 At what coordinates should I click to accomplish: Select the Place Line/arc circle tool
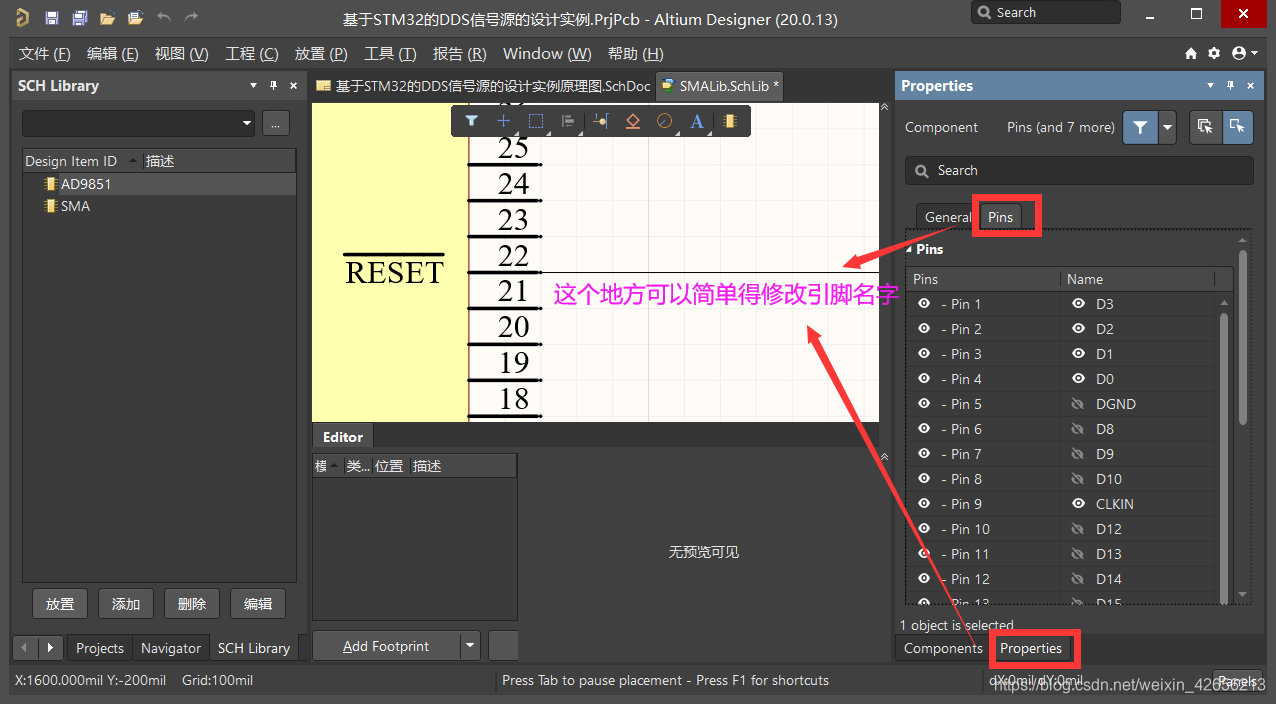pos(664,121)
